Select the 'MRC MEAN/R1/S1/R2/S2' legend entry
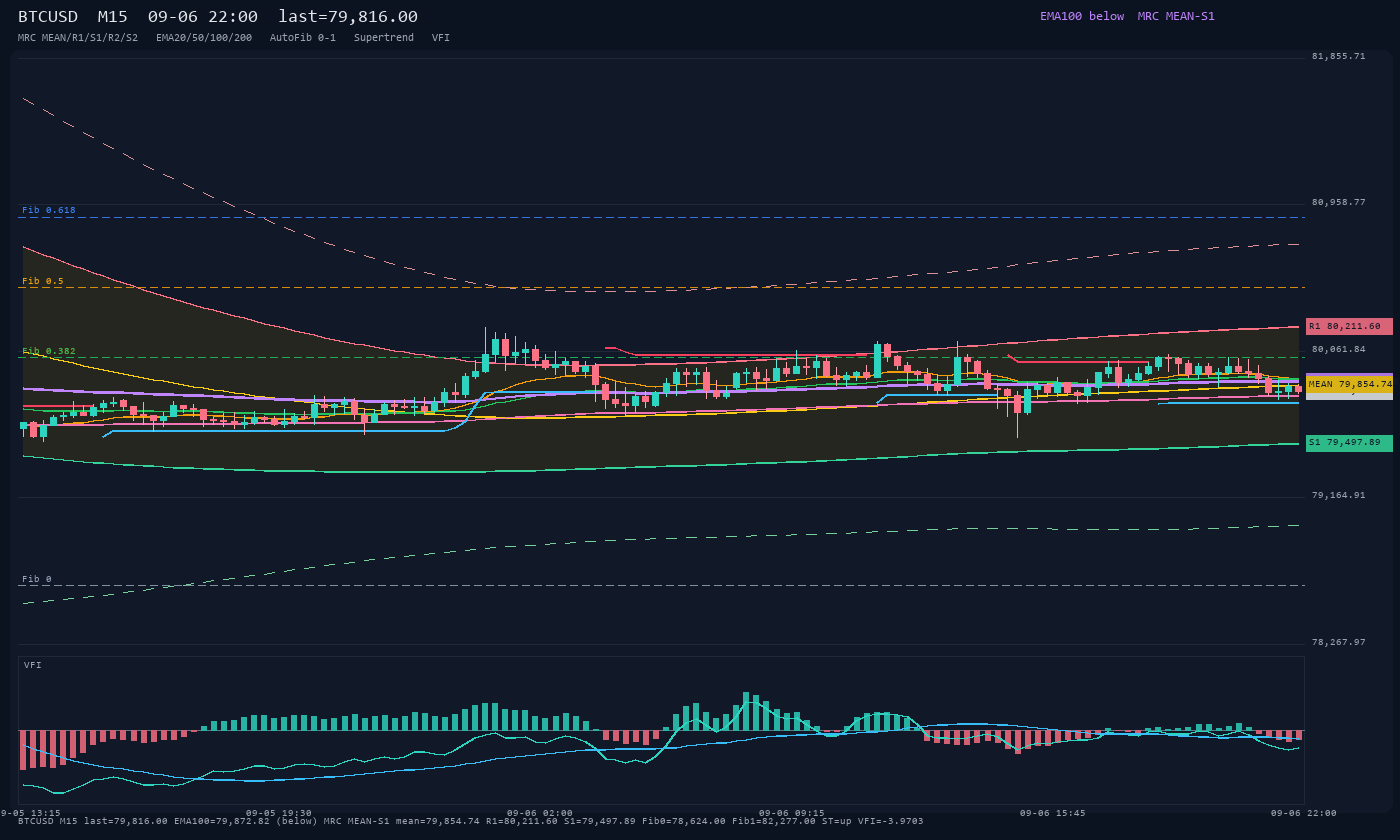Viewport: 1400px width, 840px height. pyautogui.click(x=78, y=38)
